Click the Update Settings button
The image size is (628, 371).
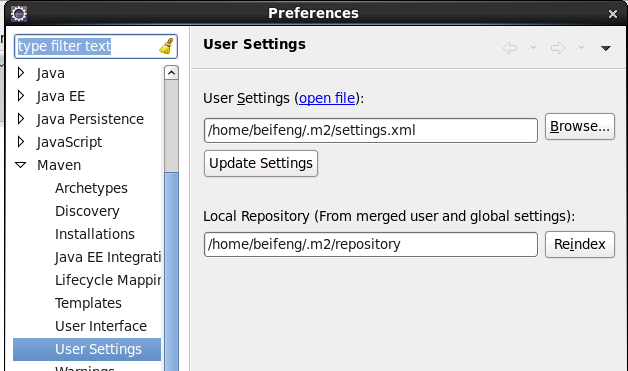[261, 163]
